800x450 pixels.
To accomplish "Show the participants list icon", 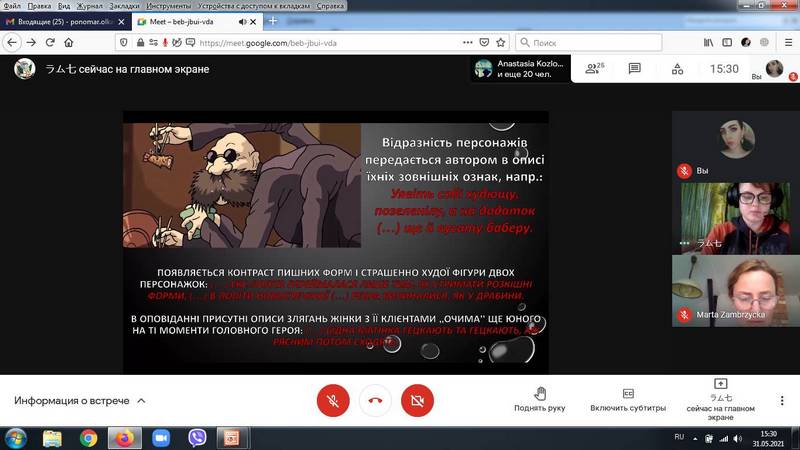I will click(x=594, y=68).
